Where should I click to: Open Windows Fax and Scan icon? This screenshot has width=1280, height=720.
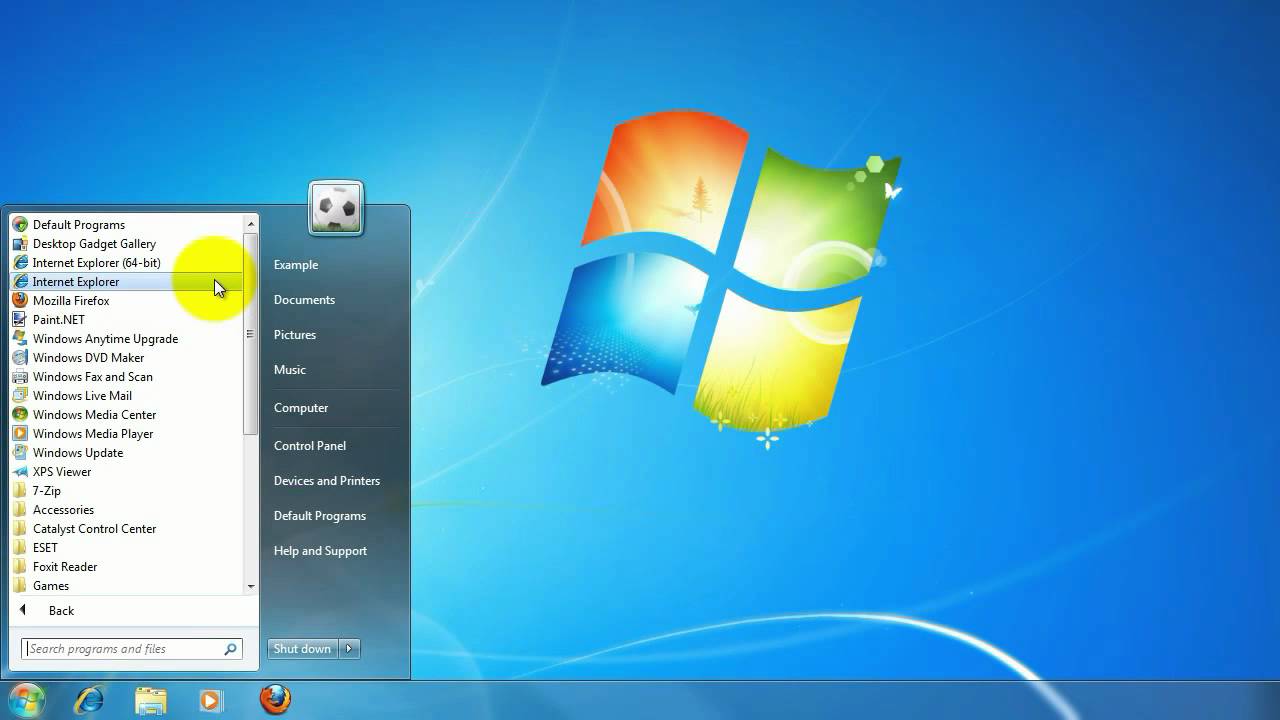coord(20,377)
